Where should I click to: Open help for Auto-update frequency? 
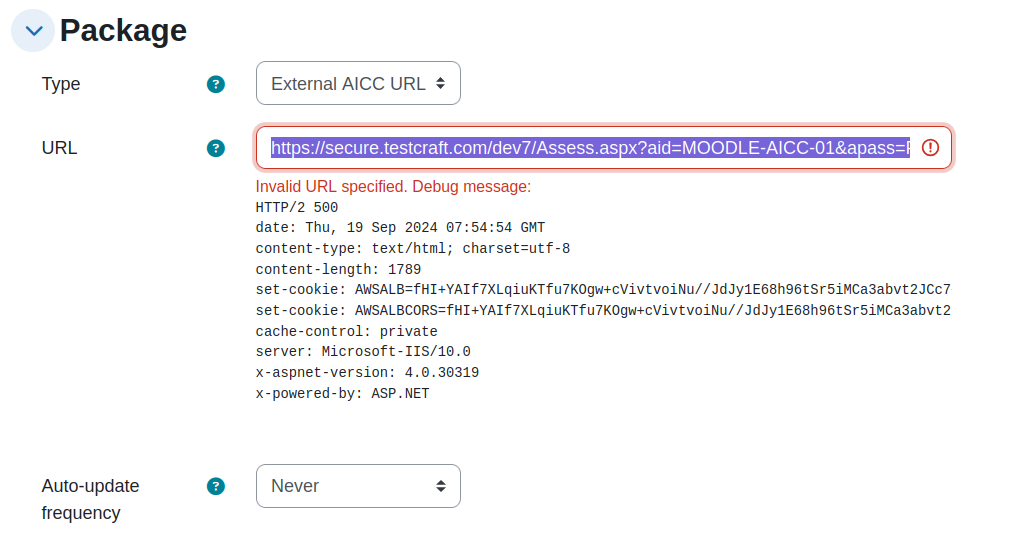pos(216,486)
